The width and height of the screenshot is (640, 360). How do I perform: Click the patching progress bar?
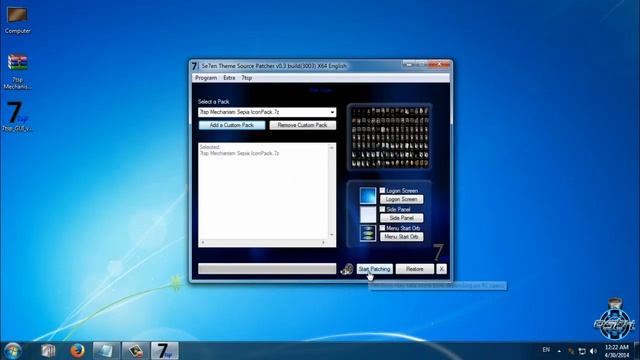(x=267, y=269)
